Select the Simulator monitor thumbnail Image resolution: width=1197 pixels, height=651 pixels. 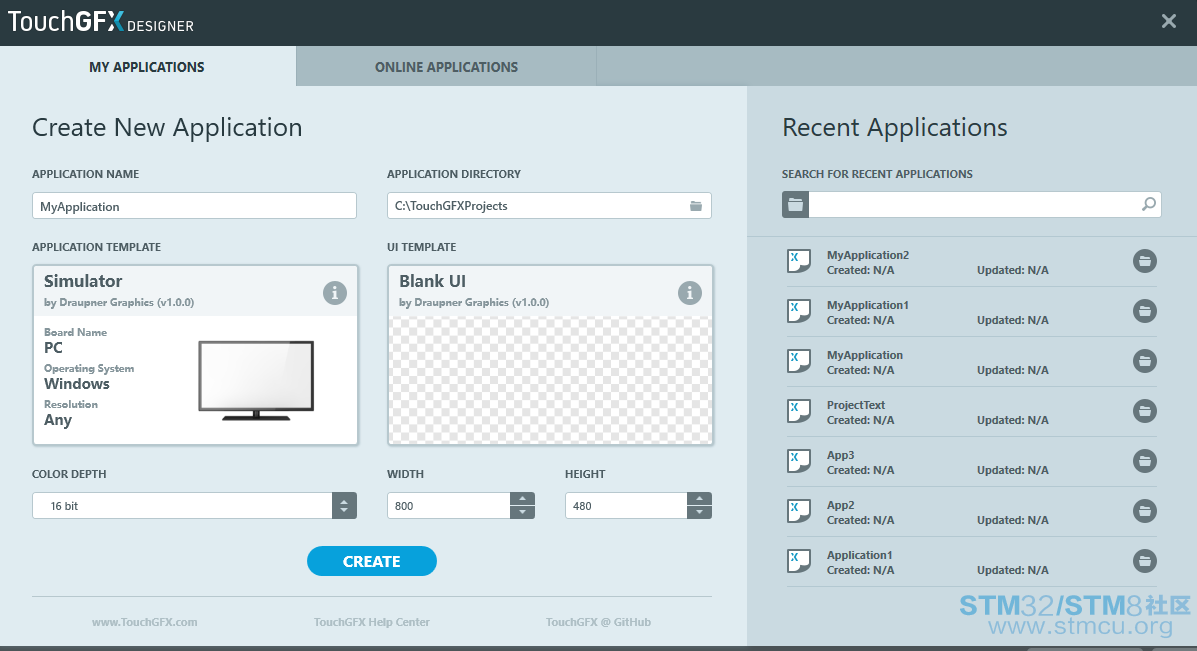256,381
